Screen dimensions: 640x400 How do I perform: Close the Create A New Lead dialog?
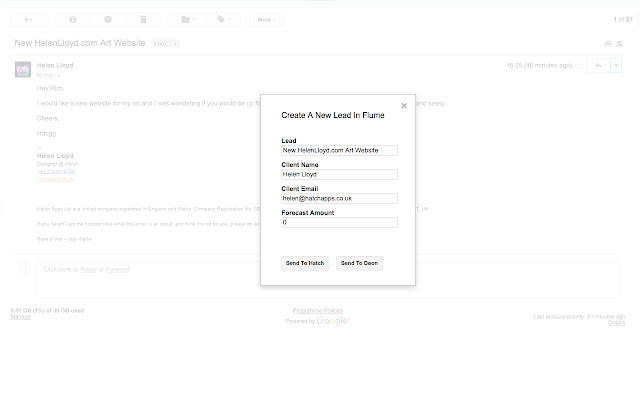404,106
